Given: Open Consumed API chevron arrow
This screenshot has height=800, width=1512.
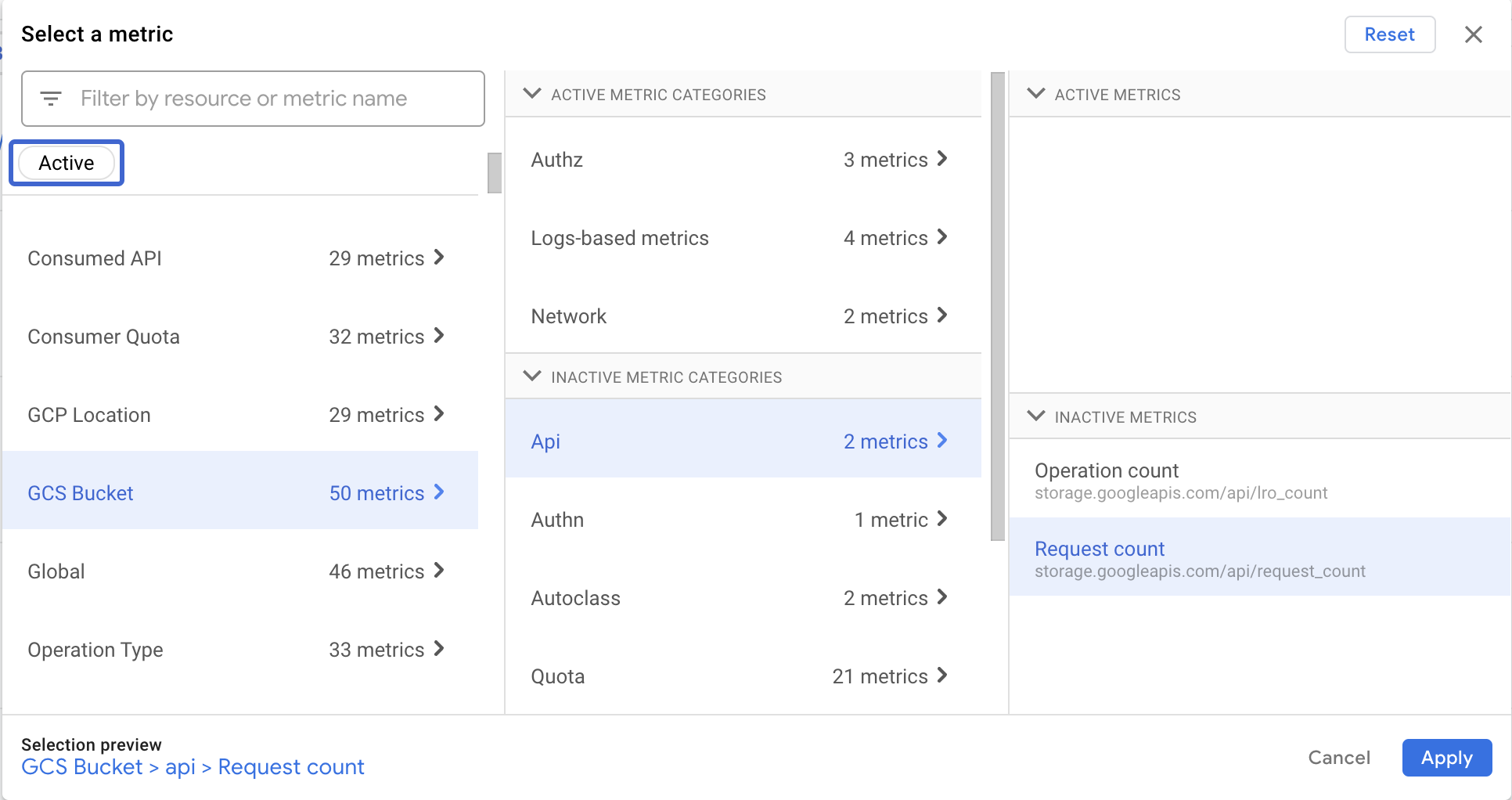Looking at the screenshot, I should (x=439, y=258).
